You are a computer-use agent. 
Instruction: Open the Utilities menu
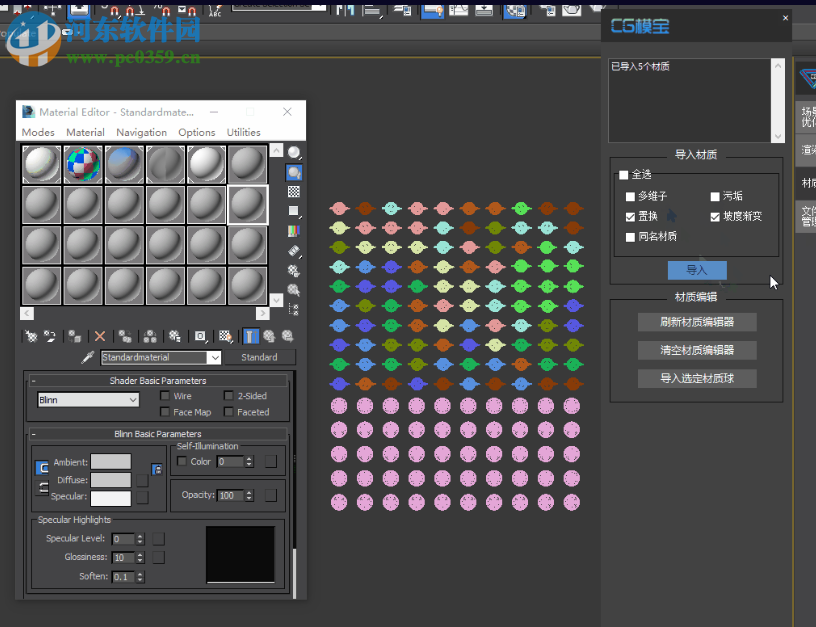pos(243,132)
